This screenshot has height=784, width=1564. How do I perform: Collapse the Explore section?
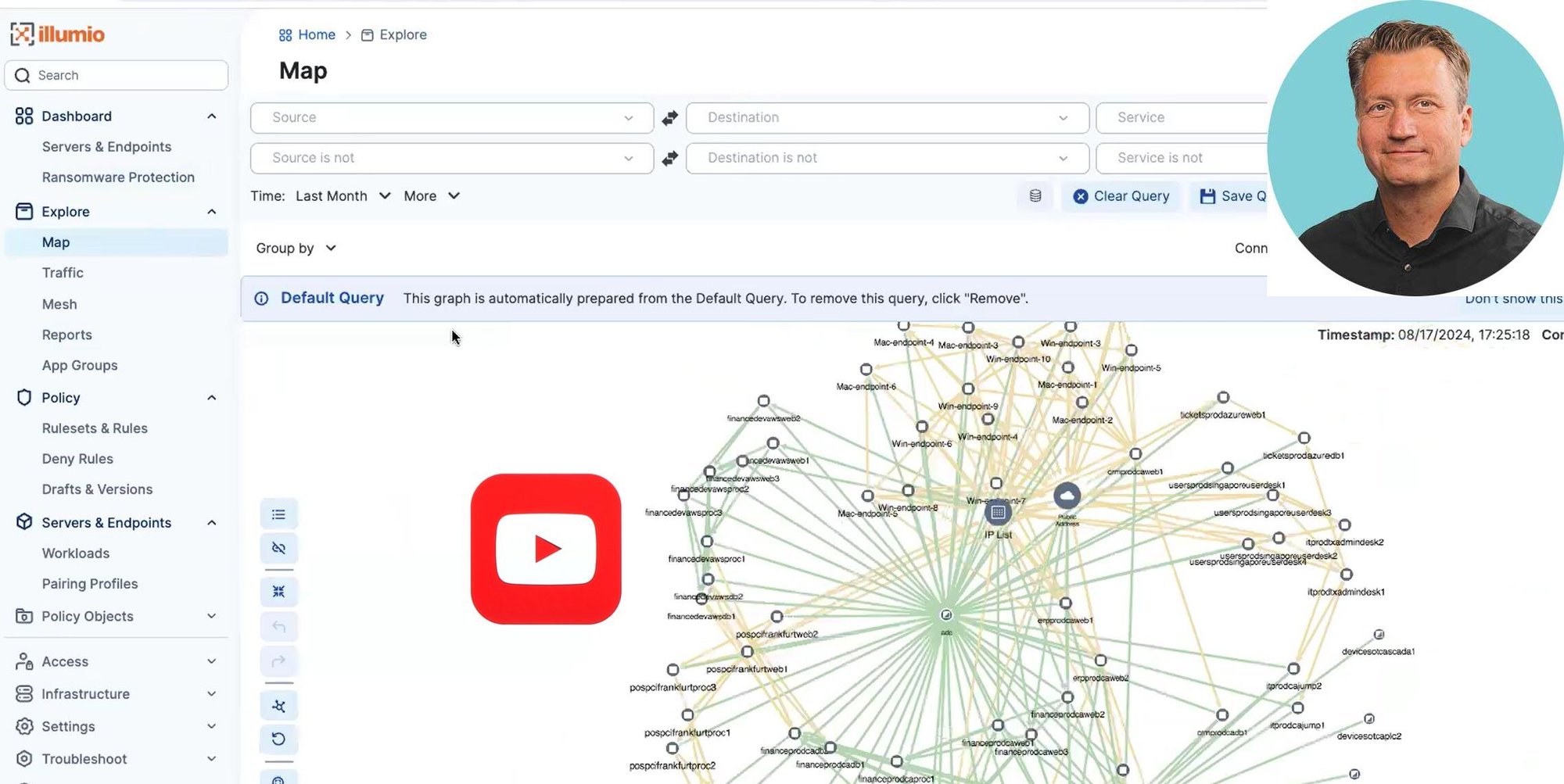tap(212, 211)
